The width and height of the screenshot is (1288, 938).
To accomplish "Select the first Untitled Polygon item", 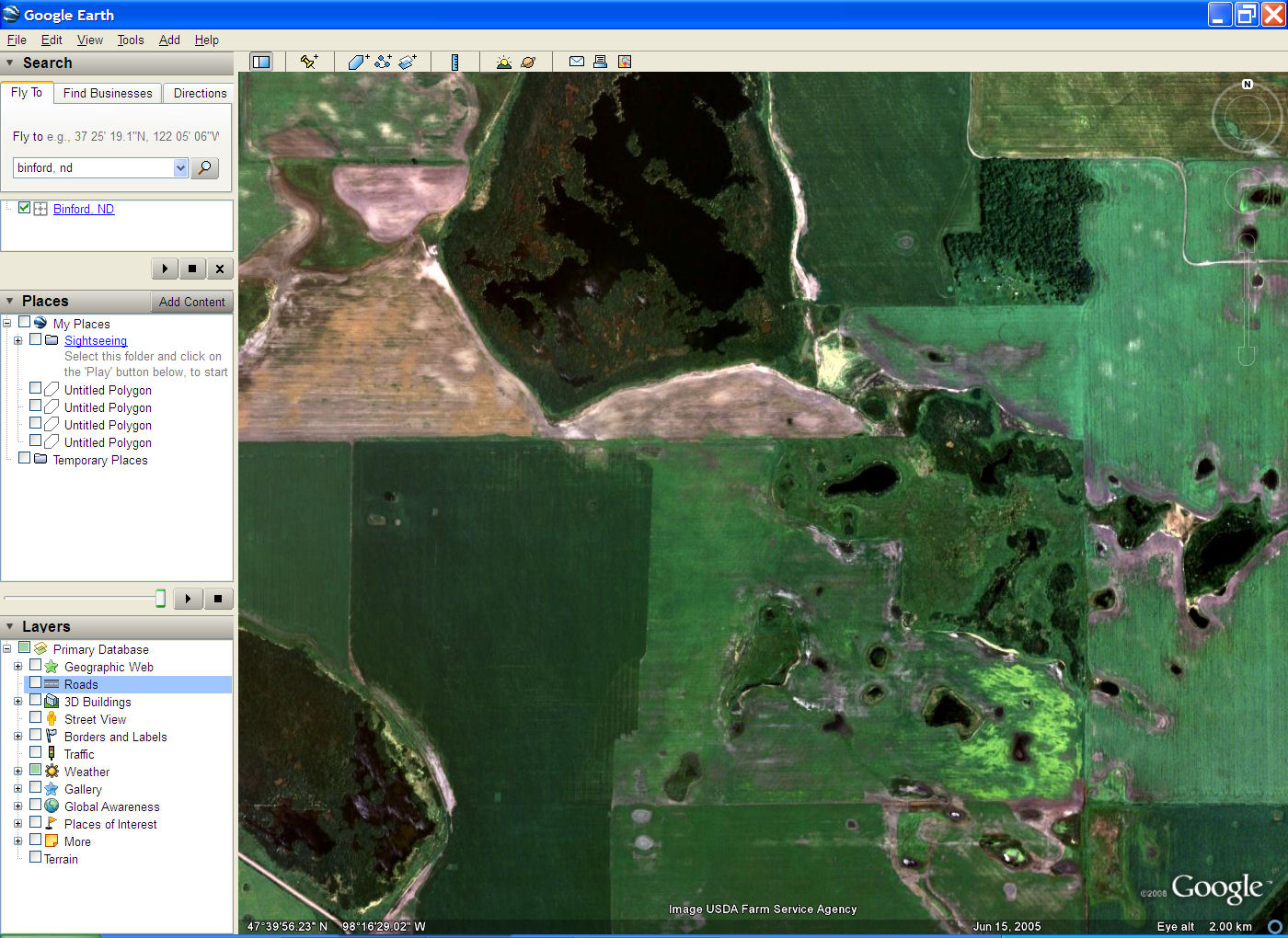I will [x=108, y=390].
